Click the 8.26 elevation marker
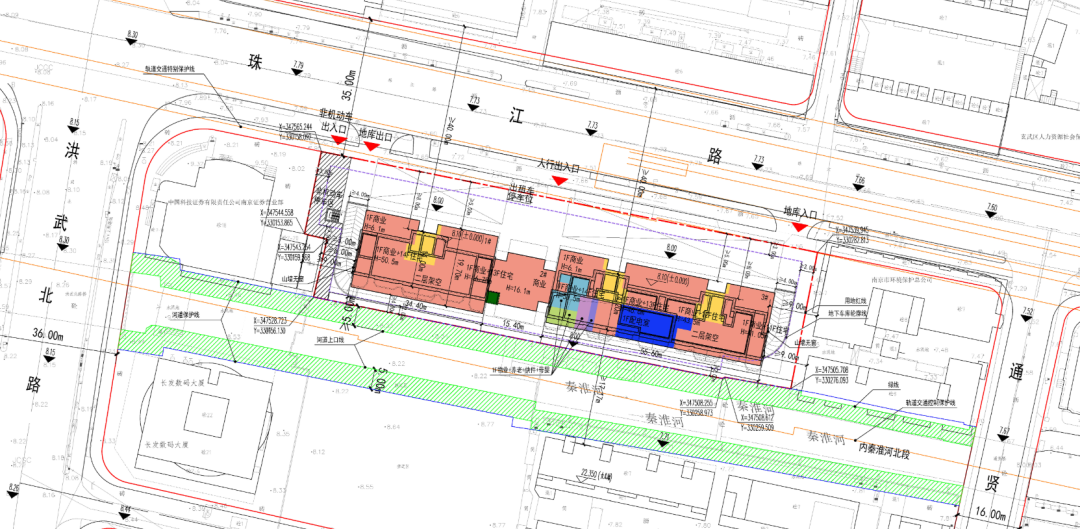The width and height of the screenshot is (1080, 529). pos(14,490)
